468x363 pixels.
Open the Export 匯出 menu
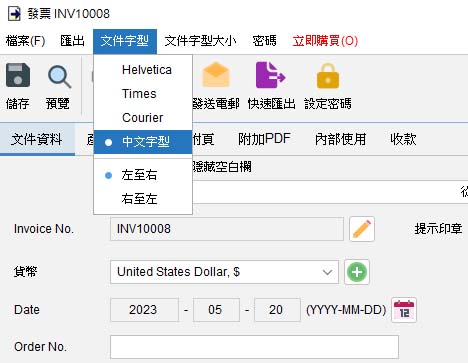(72, 41)
